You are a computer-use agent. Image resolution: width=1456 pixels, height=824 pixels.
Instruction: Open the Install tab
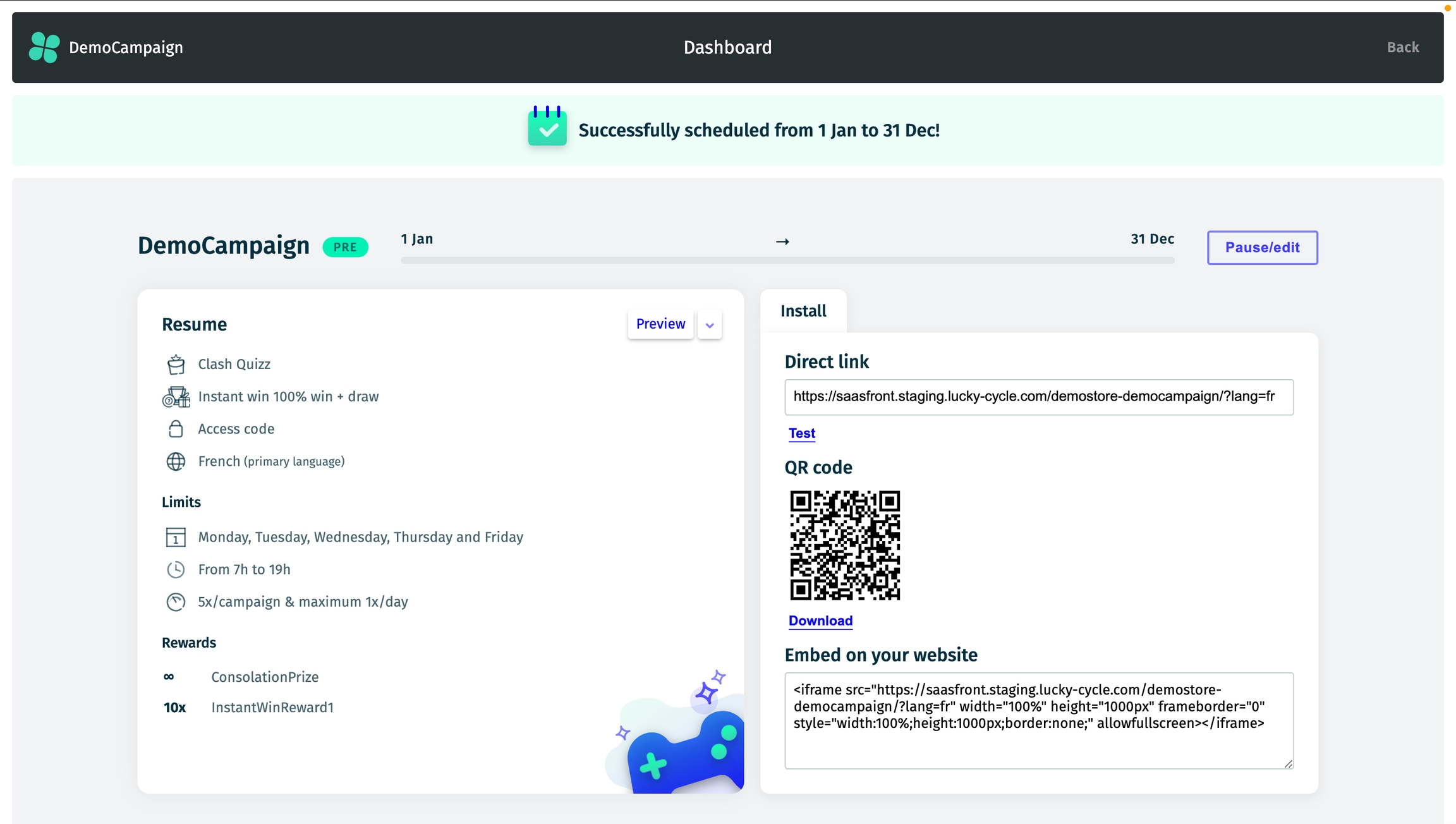[803, 311]
